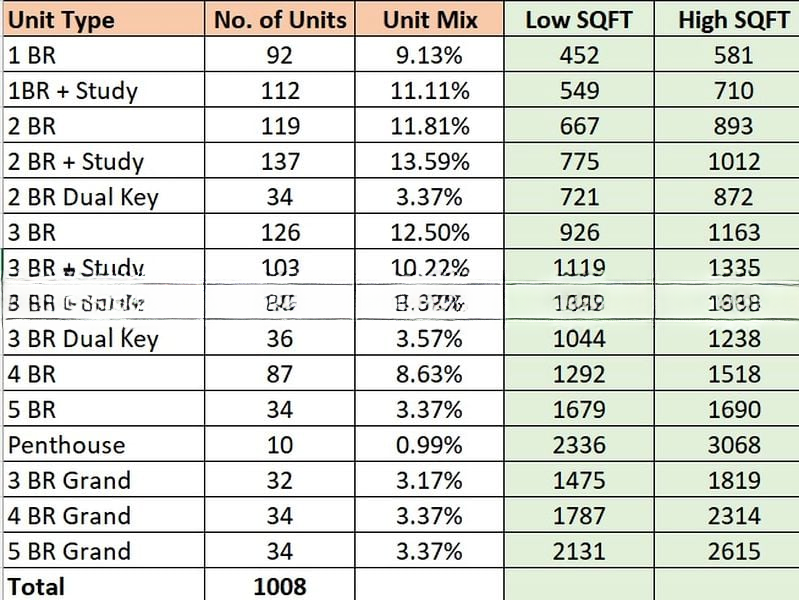
Task: Select the 0.99% Penthouse unit mix cell
Action: pos(429,445)
